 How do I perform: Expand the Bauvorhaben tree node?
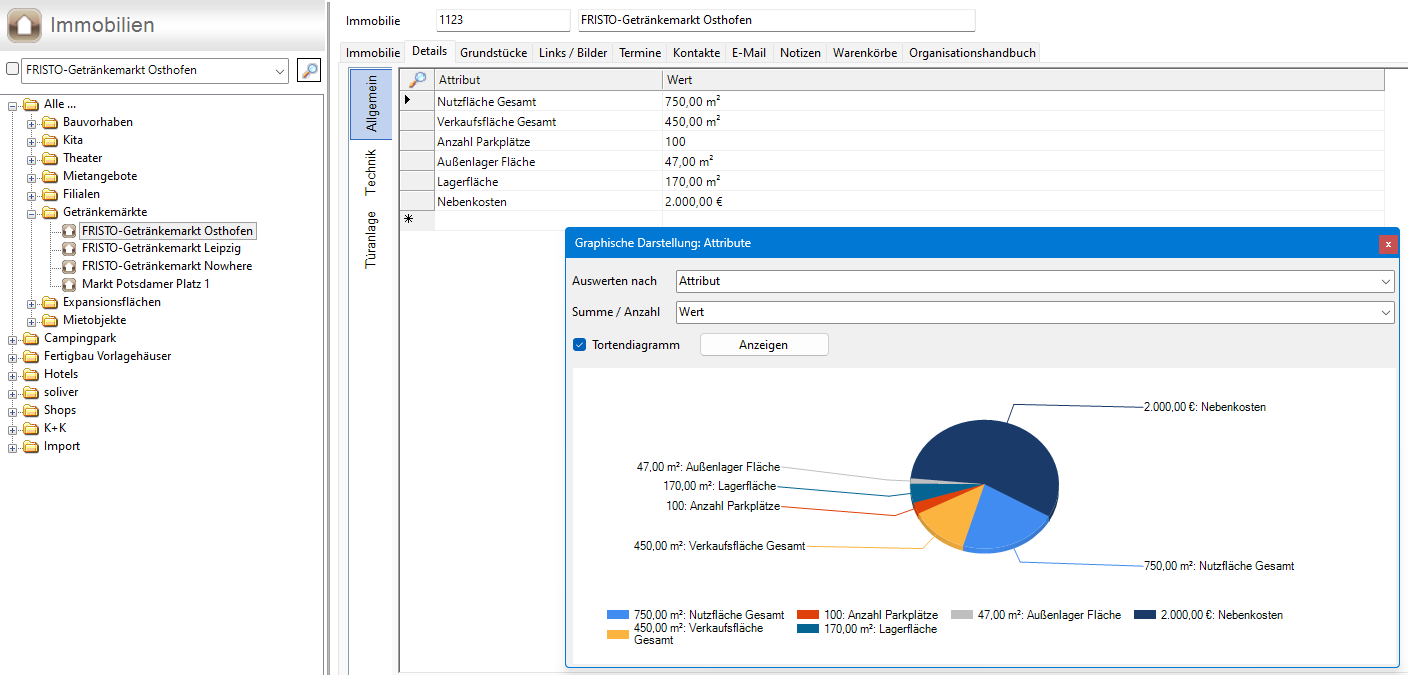[32, 123]
